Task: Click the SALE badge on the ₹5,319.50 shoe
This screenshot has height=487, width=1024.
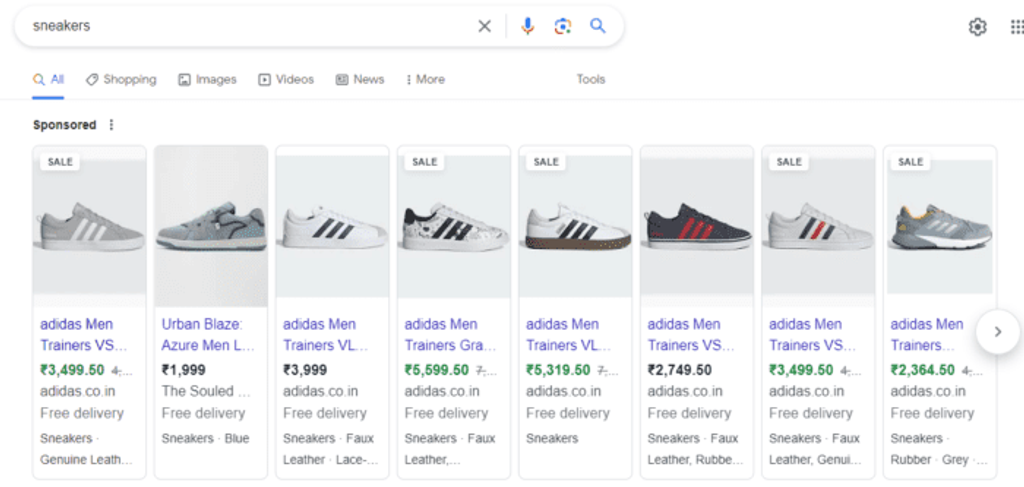Action: (x=546, y=162)
